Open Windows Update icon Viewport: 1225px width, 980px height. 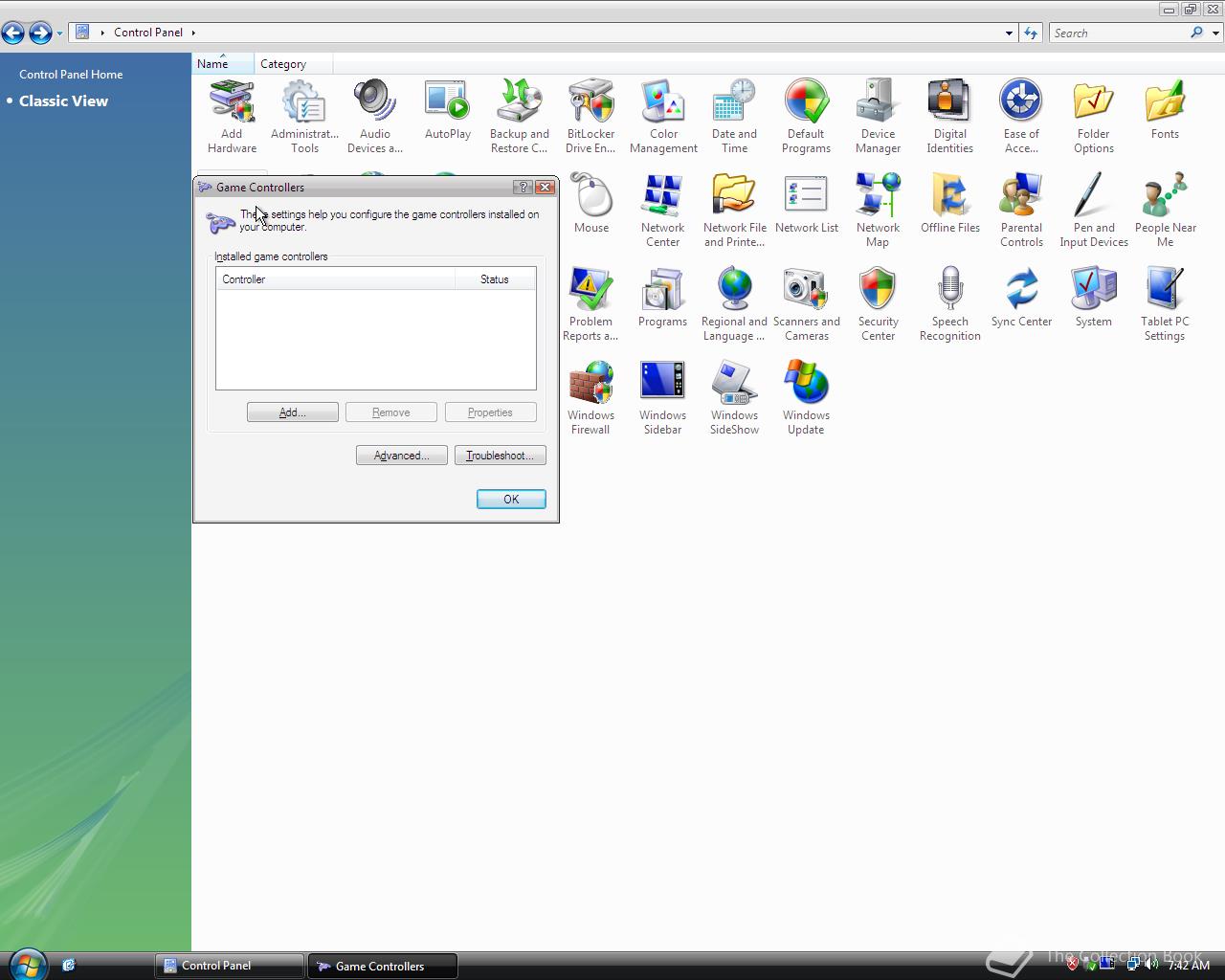pos(806,398)
